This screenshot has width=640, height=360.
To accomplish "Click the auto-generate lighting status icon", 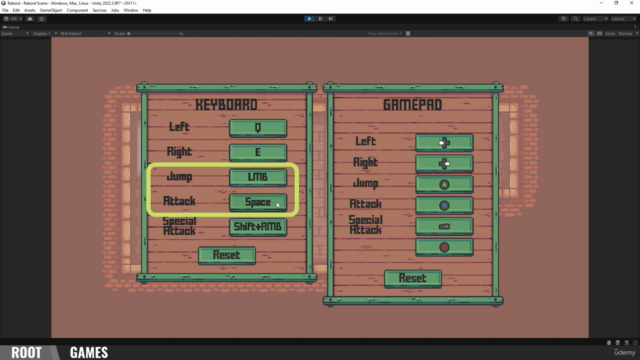I will [627, 343].
